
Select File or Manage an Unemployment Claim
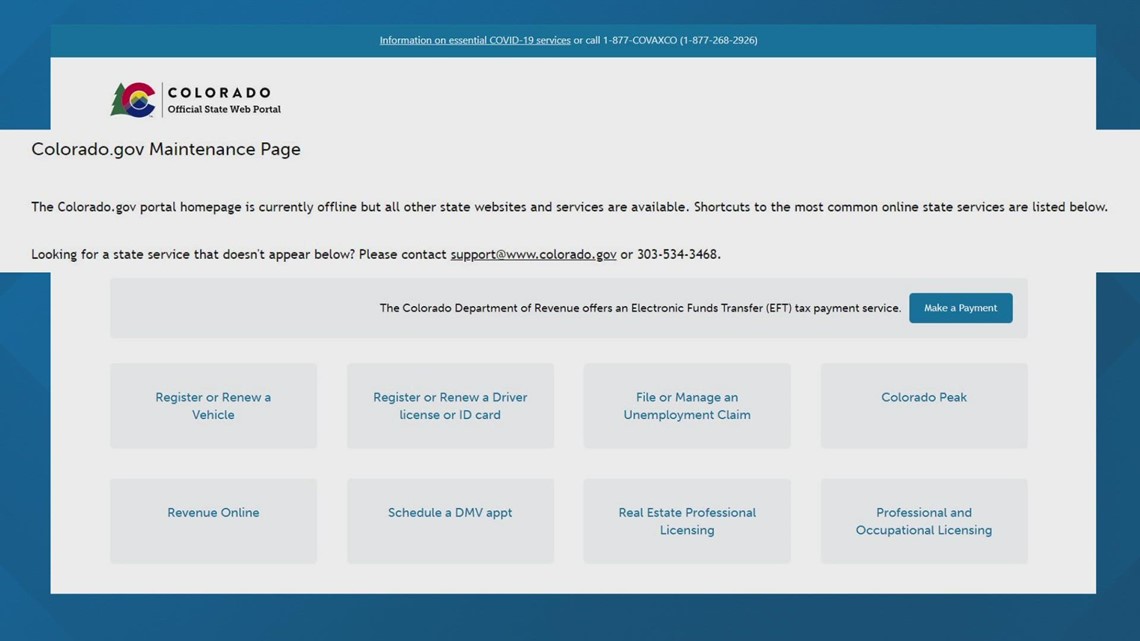coord(687,405)
